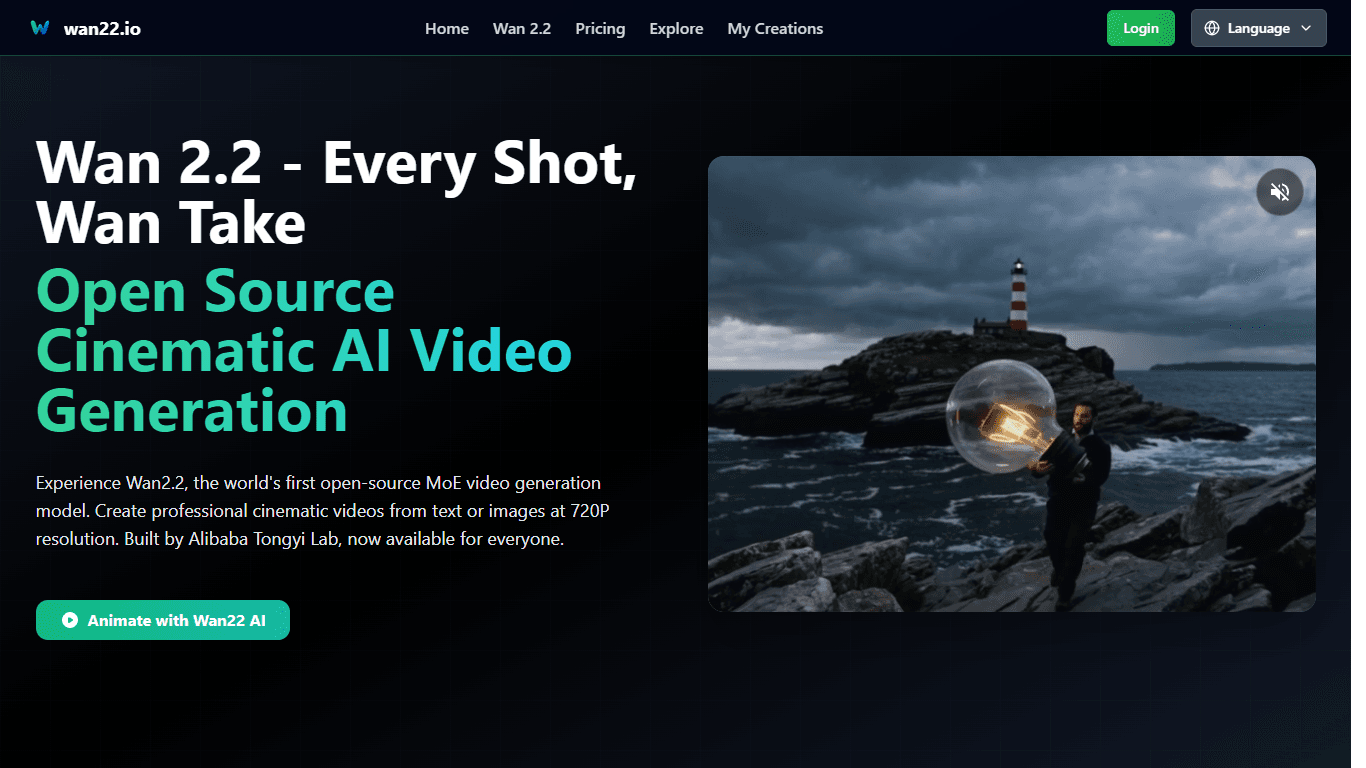
Task: Unmute the lighthouse video preview
Action: tap(1279, 192)
